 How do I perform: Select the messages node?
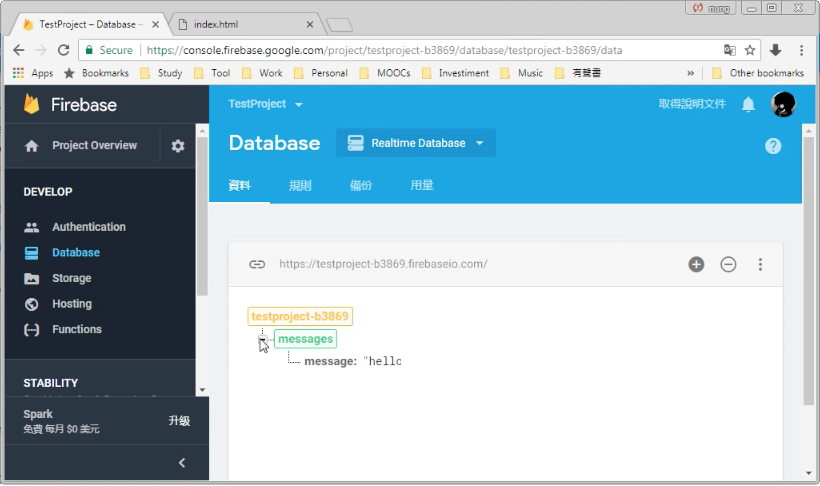tap(305, 339)
